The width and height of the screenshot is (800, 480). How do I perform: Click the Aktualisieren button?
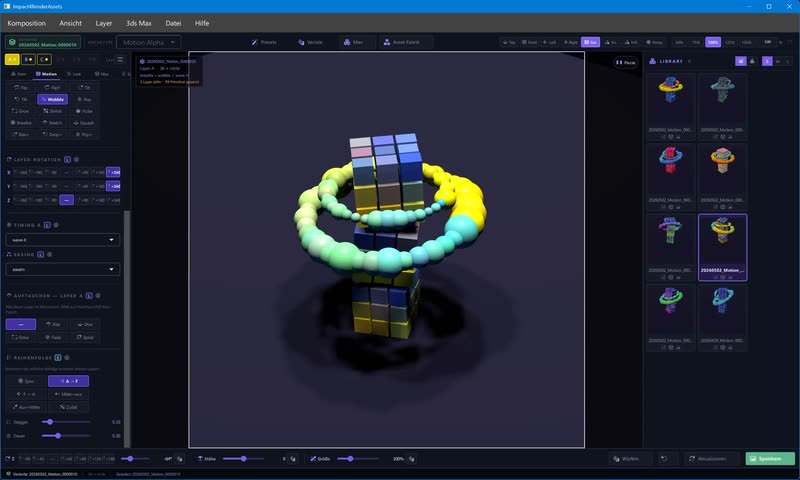(711, 459)
